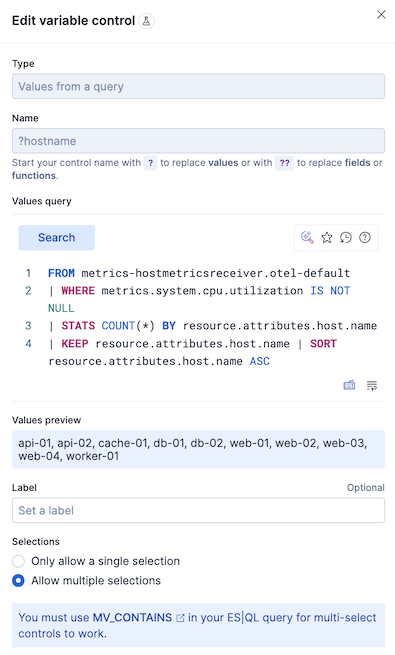
Task: Click the Values preview host list
Action: tap(198, 449)
